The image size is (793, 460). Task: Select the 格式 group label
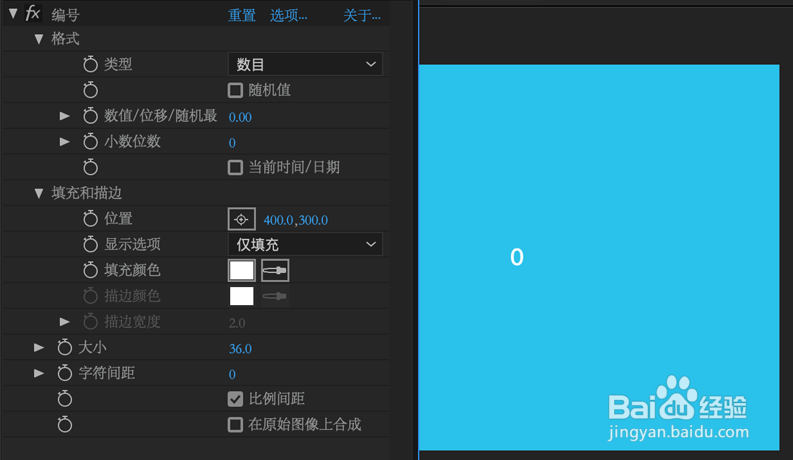tap(65, 39)
